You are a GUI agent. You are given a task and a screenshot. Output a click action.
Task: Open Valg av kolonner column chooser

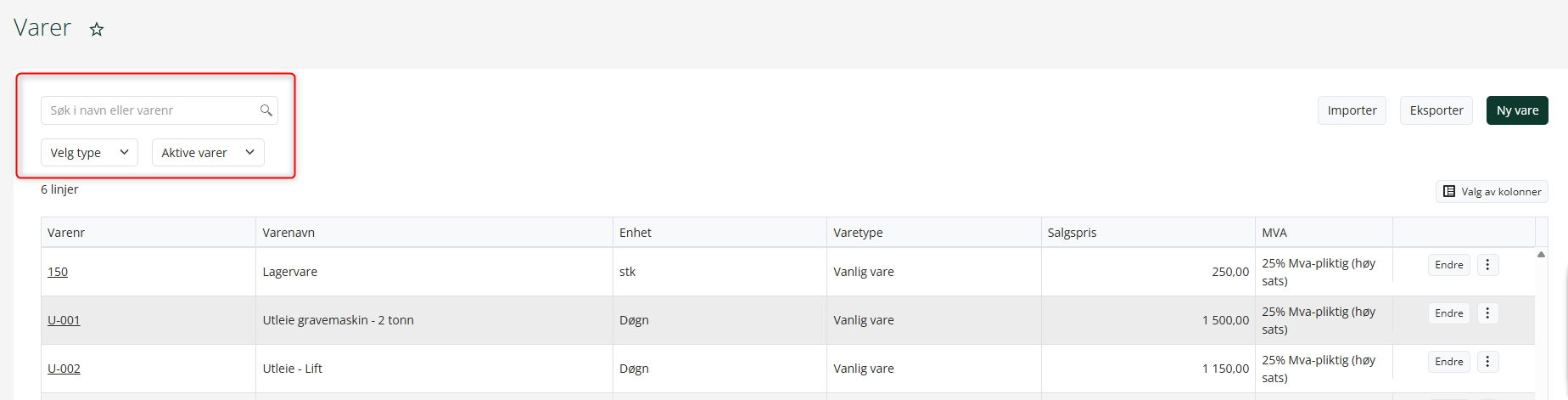pos(1492,192)
